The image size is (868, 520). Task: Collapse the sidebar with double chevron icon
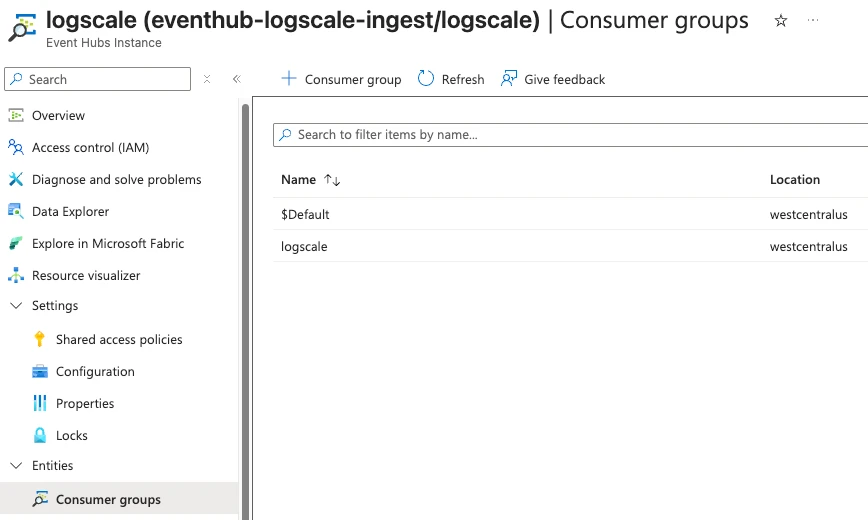[x=237, y=79]
